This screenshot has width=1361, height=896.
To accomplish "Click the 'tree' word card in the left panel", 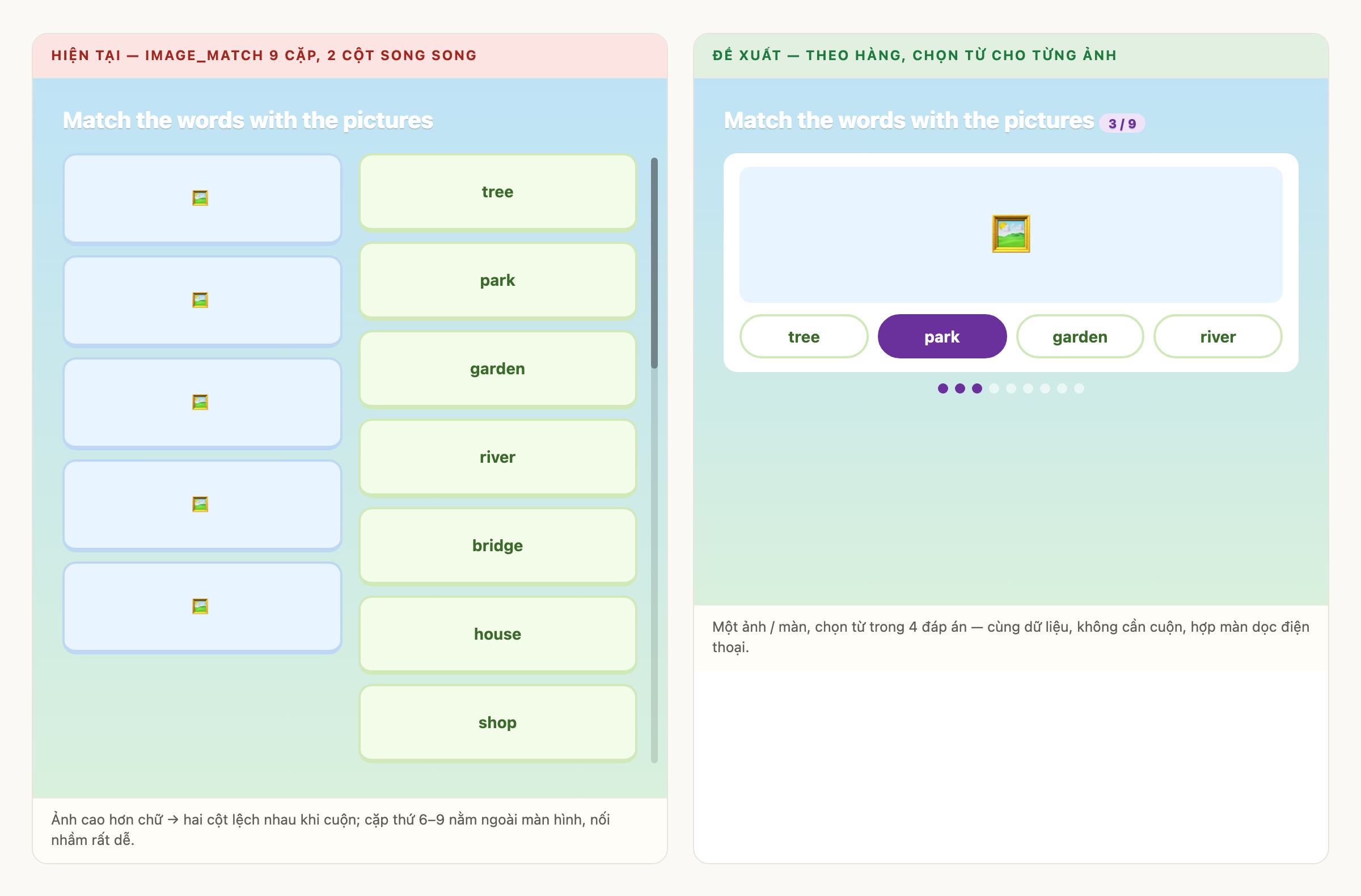I will (x=497, y=192).
